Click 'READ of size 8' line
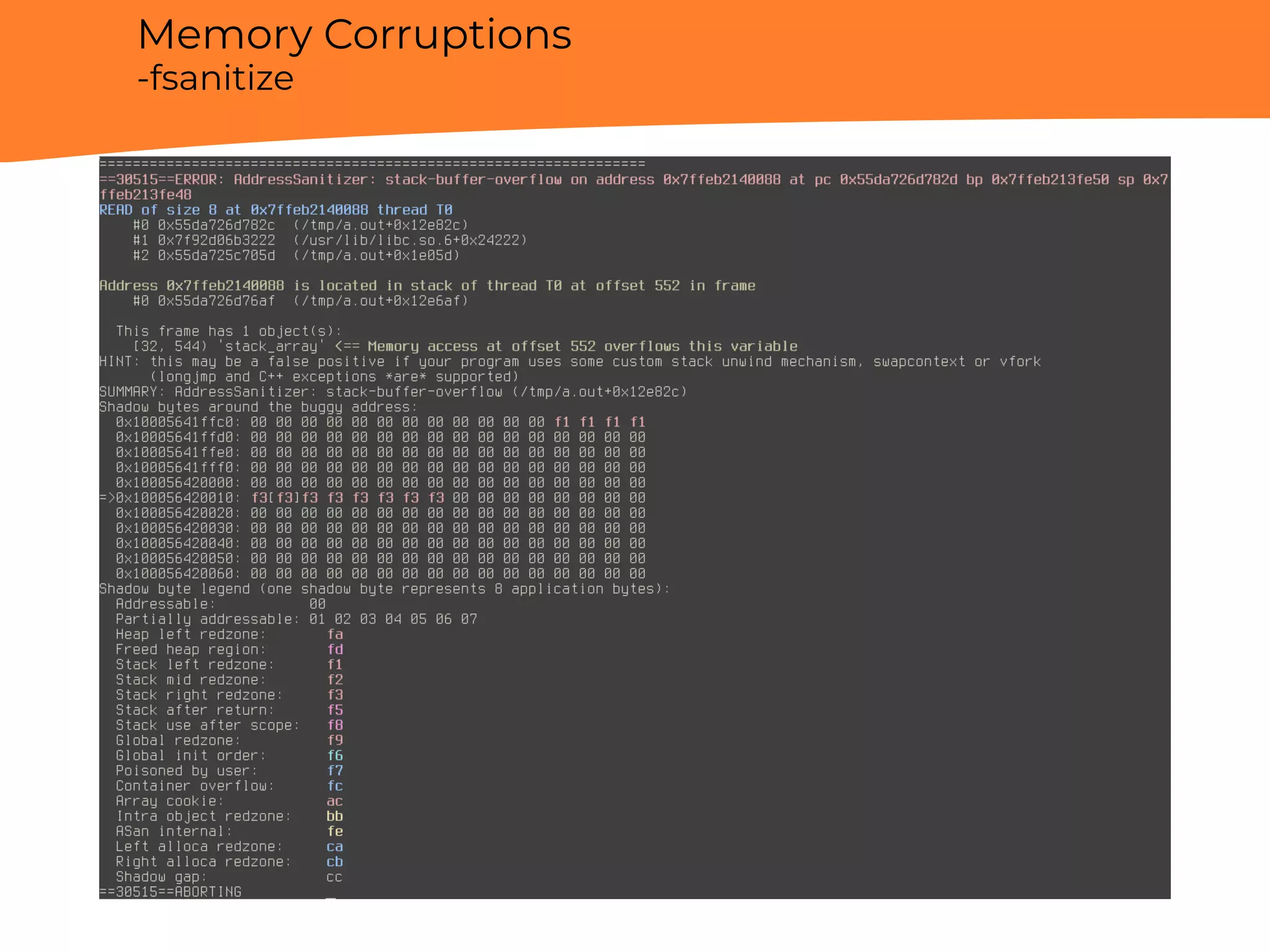 click(x=276, y=209)
